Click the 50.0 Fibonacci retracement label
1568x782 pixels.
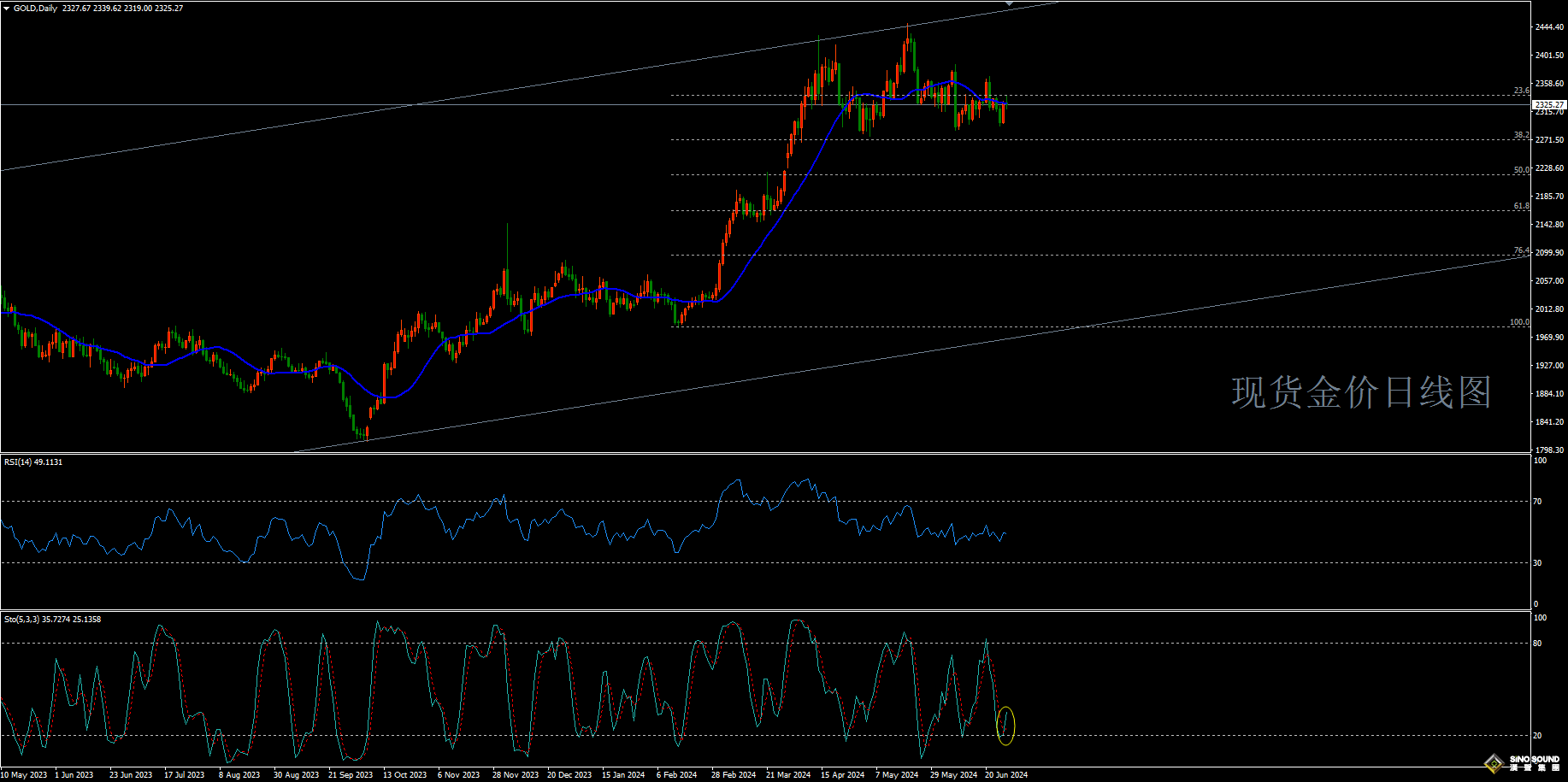1521,170
